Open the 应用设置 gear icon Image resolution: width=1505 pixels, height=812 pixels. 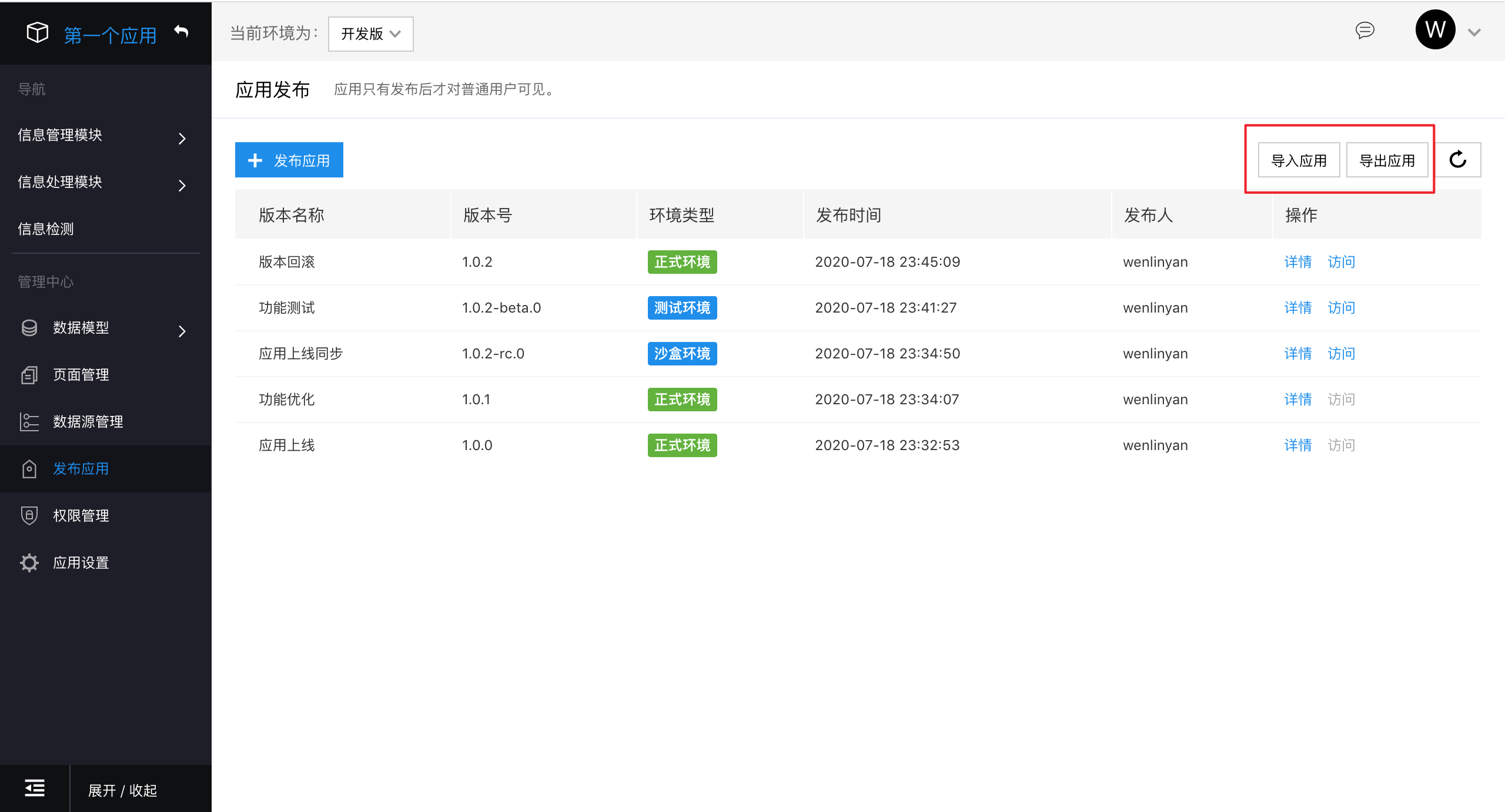[x=29, y=562]
